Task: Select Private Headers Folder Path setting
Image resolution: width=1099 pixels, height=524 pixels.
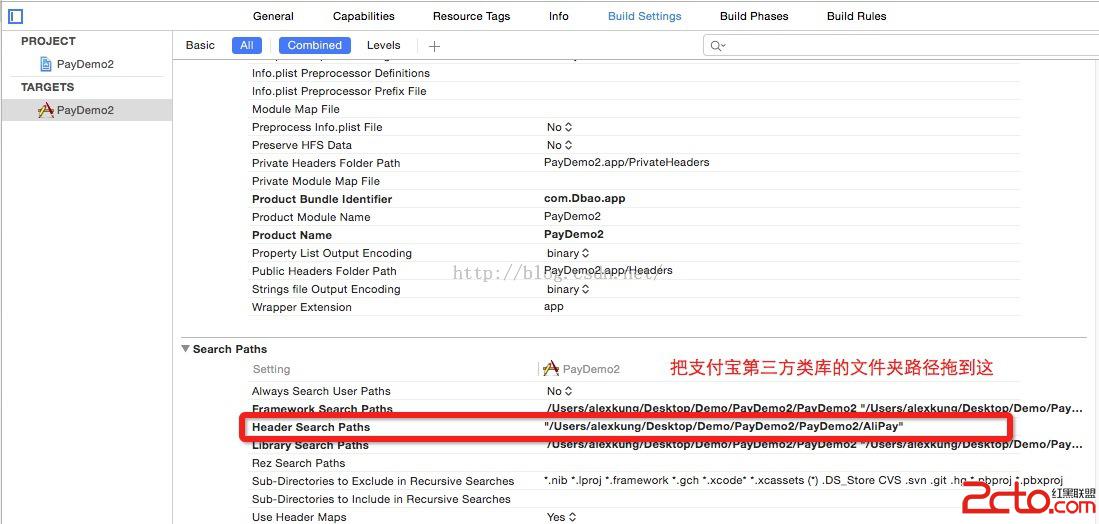Action: 326,163
